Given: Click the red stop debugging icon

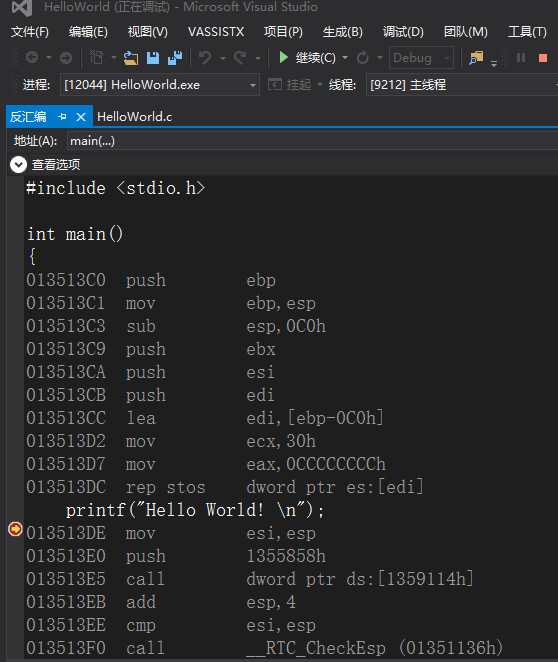Looking at the screenshot, I should [x=543, y=58].
